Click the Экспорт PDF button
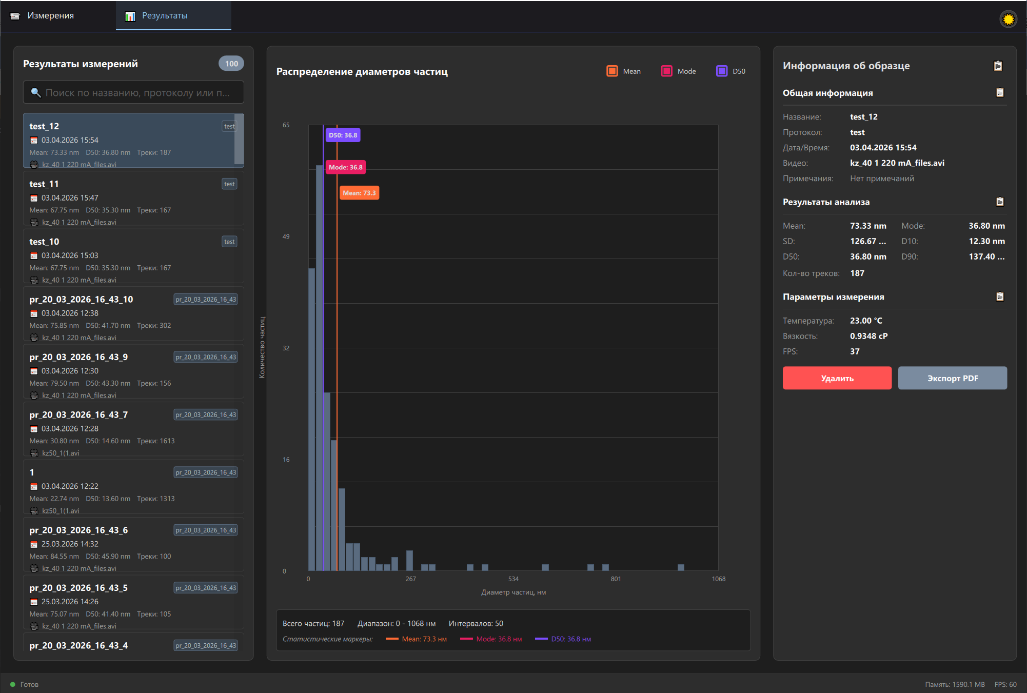 [x=952, y=378]
